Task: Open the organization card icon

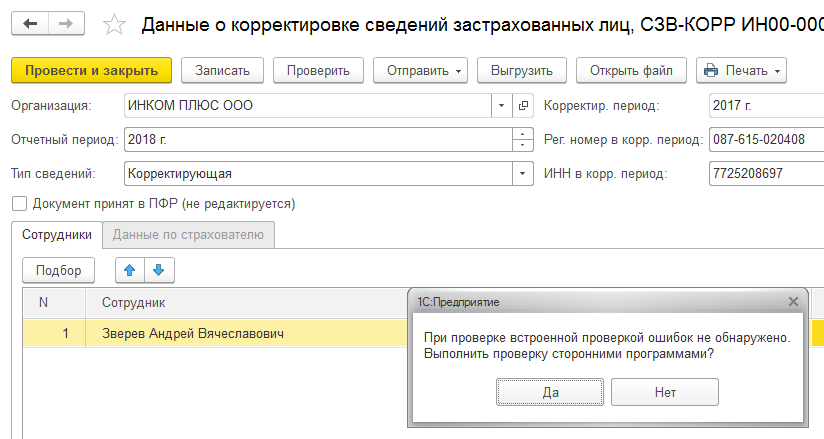Action: tap(523, 105)
